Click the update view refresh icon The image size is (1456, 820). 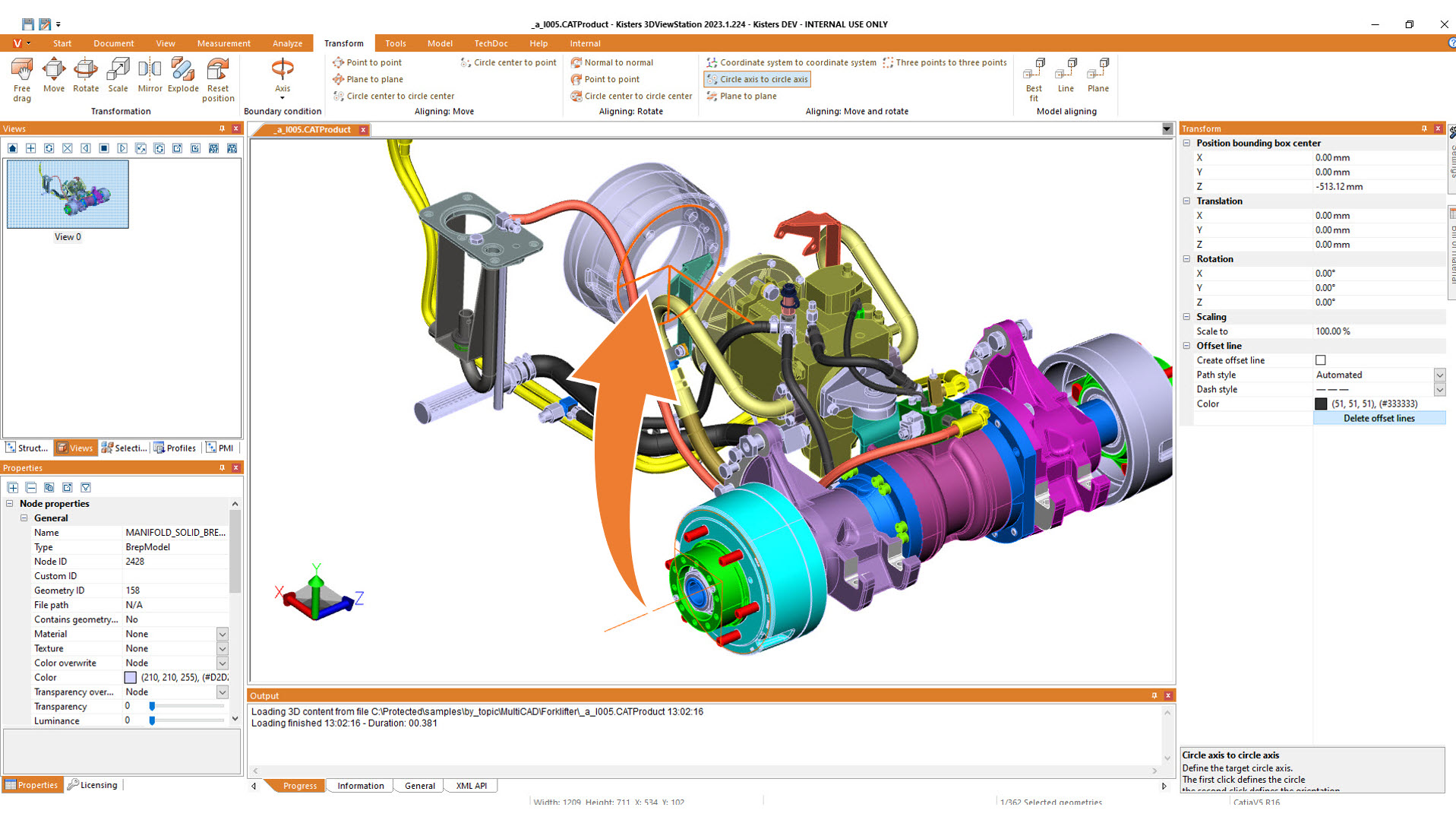[x=49, y=148]
